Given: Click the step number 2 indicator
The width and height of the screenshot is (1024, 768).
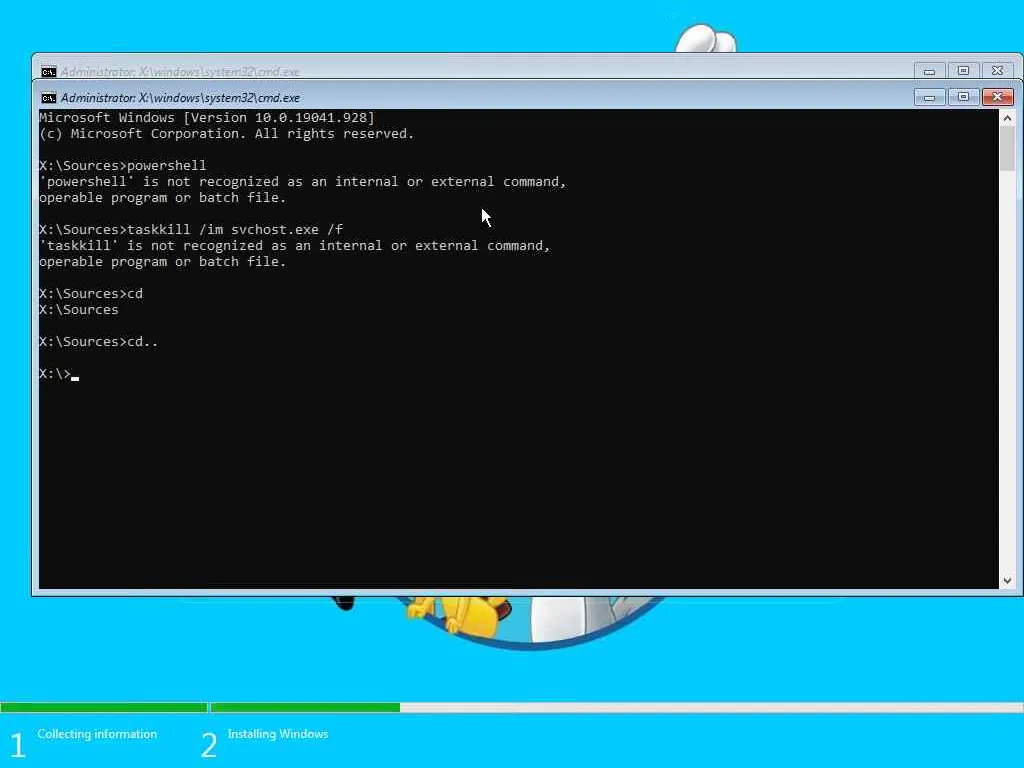Looking at the screenshot, I should point(208,745).
